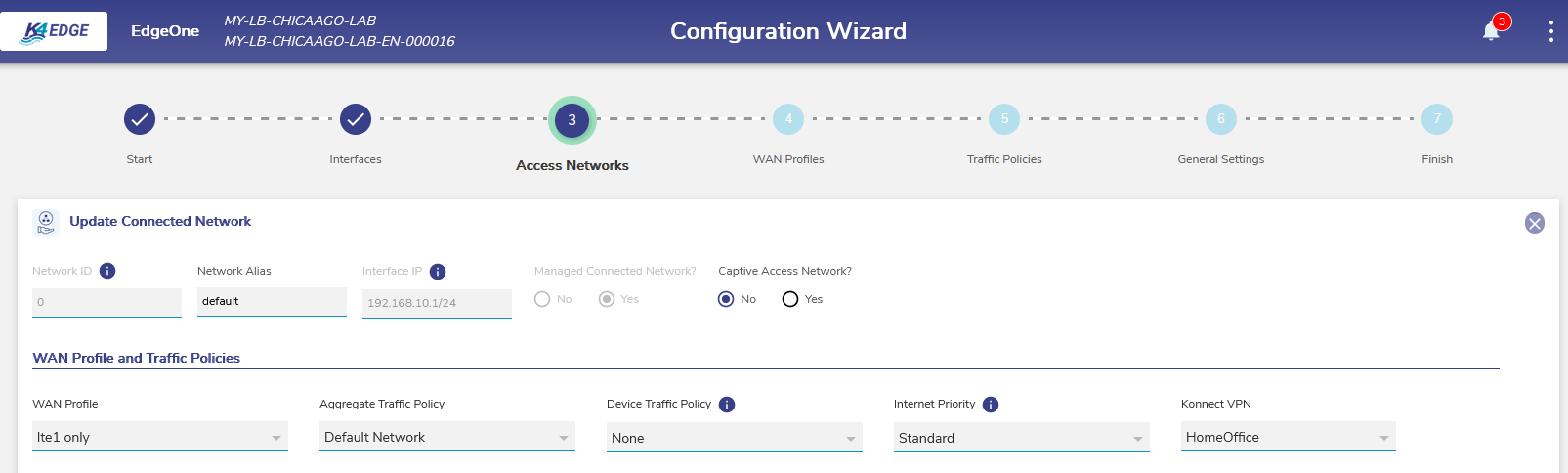Viewport: 1568px width, 473px height.
Task: Select Yes for Captive Access Network
Action: coord(790,299)
